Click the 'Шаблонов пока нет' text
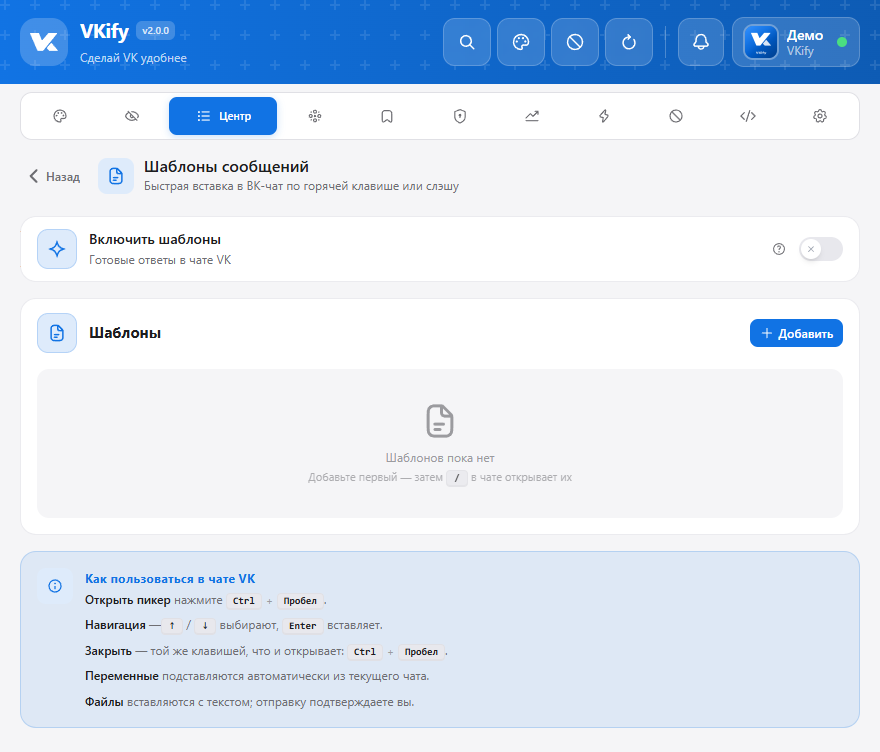Screen dimensions: 880x752 440,458
